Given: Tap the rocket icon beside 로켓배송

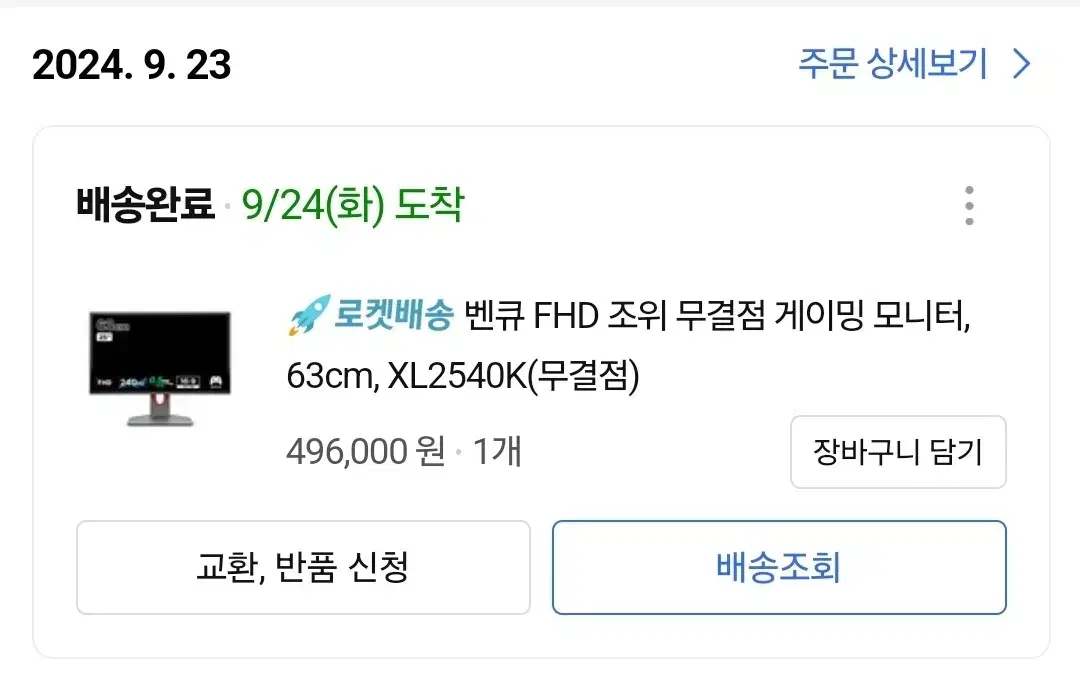Looking at the screenshot, I should 308,316.
